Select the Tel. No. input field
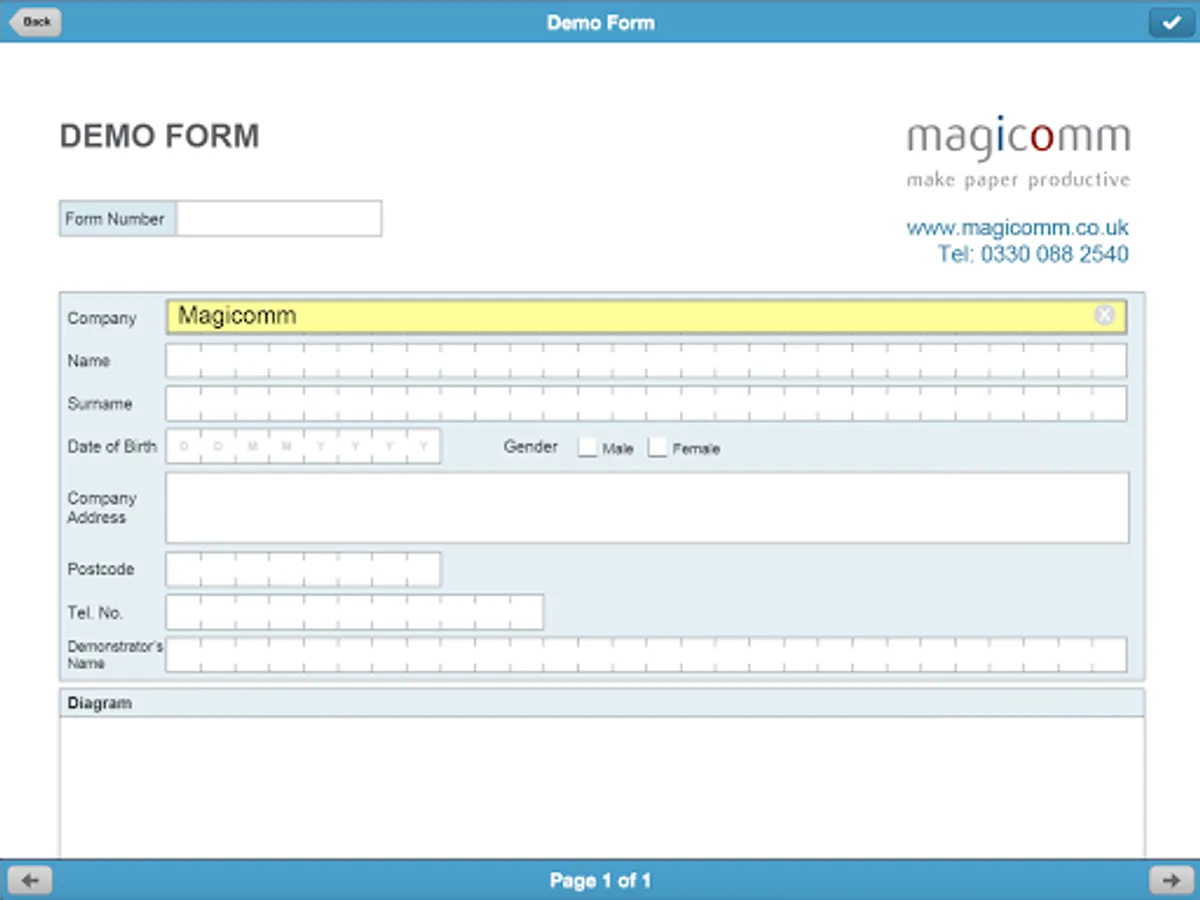 click(x=355, y=612)
